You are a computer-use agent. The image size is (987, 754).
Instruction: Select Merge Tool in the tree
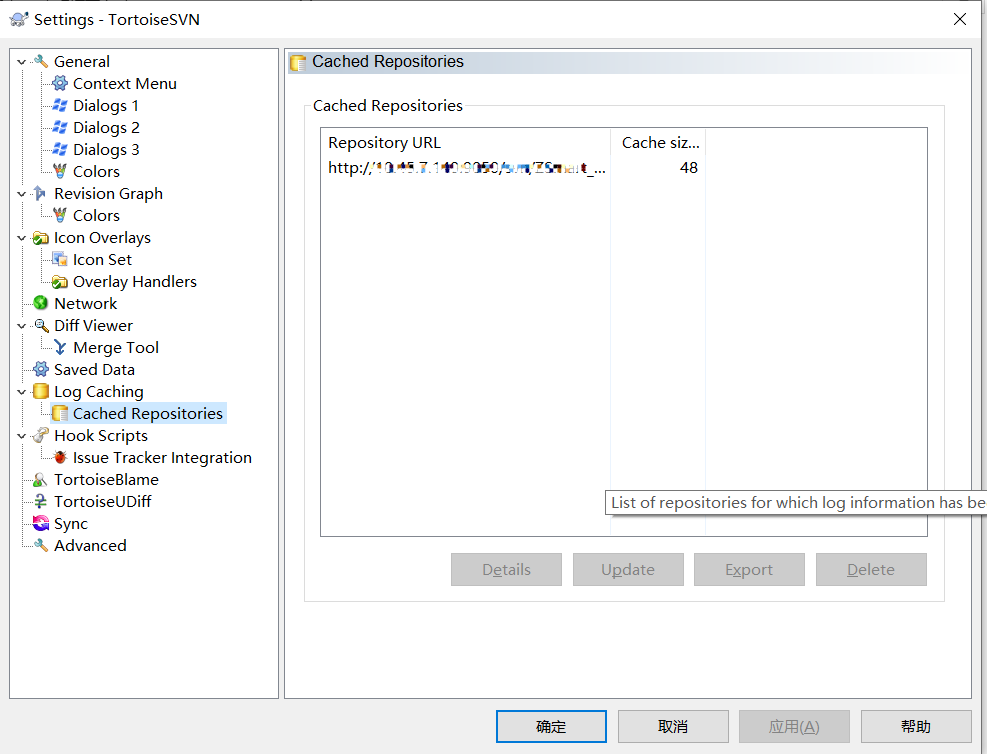point(116,347)
